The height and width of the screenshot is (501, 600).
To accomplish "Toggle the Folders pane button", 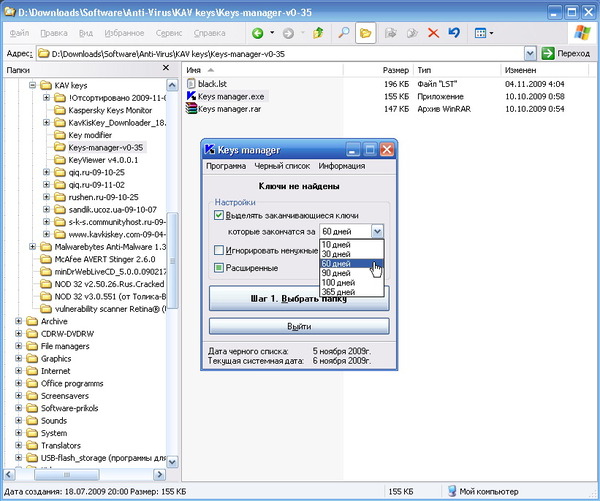I will (365, 33).
